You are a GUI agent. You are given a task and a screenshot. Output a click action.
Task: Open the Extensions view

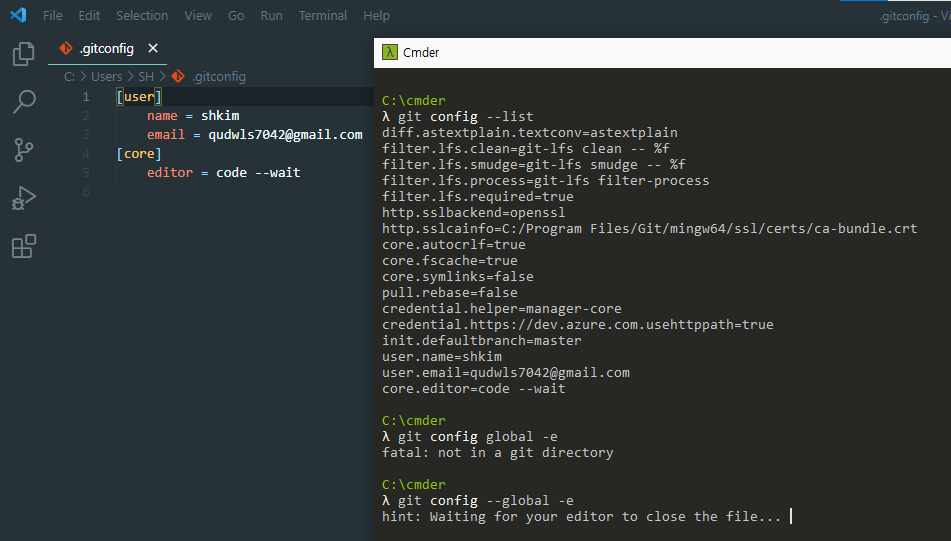coord(24,246)
